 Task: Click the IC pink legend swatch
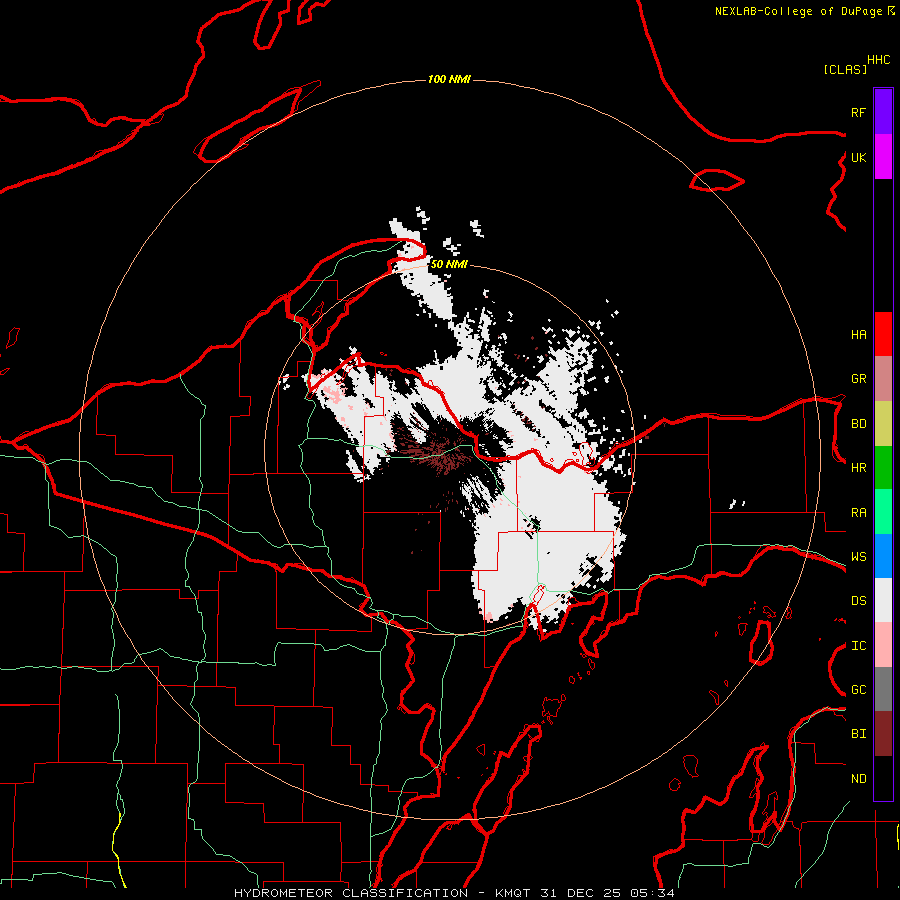pos(883,645)
